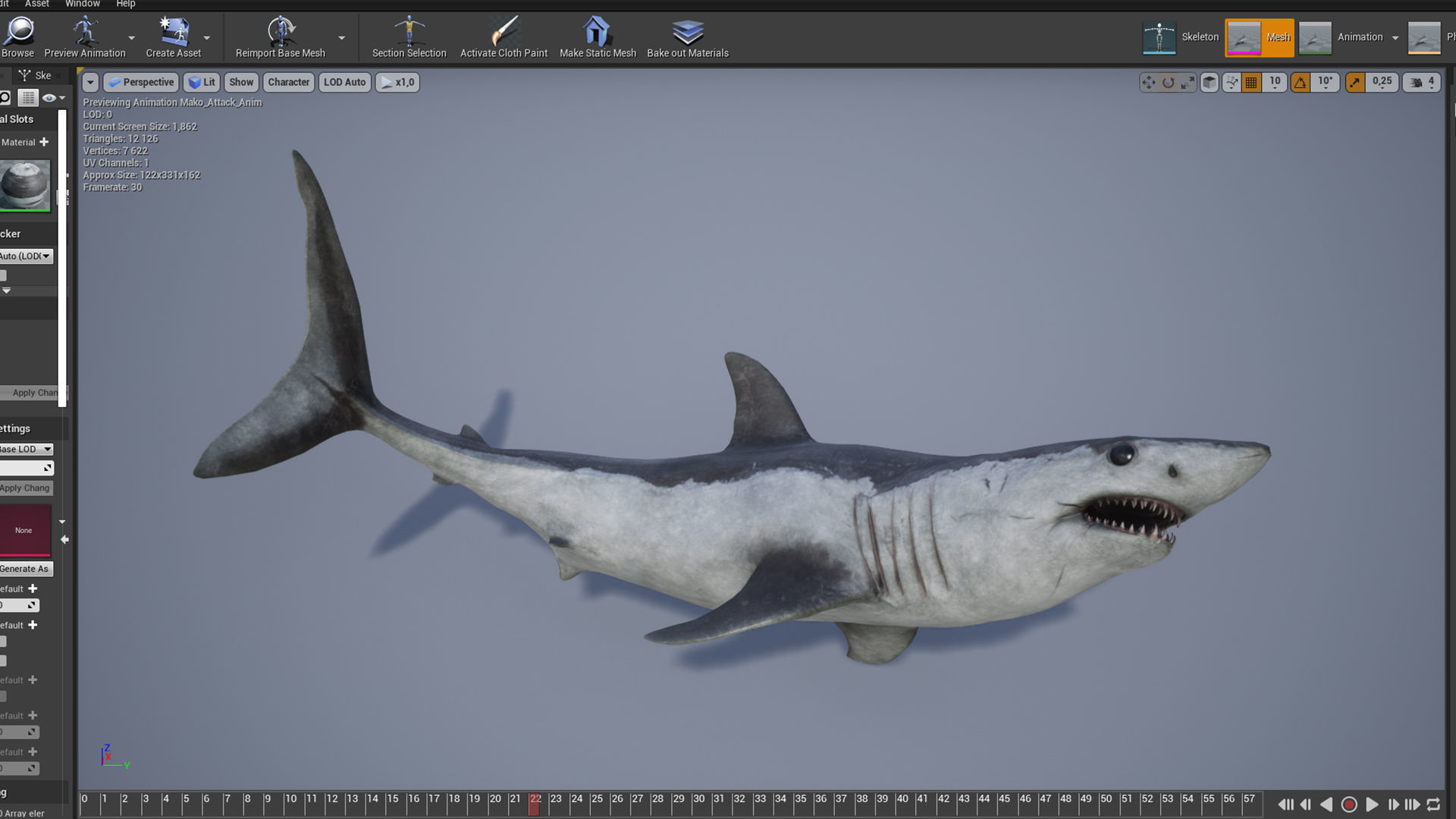Toggle grid snapping in viewport
The image size is (1456, 819).
point(1251,83)
